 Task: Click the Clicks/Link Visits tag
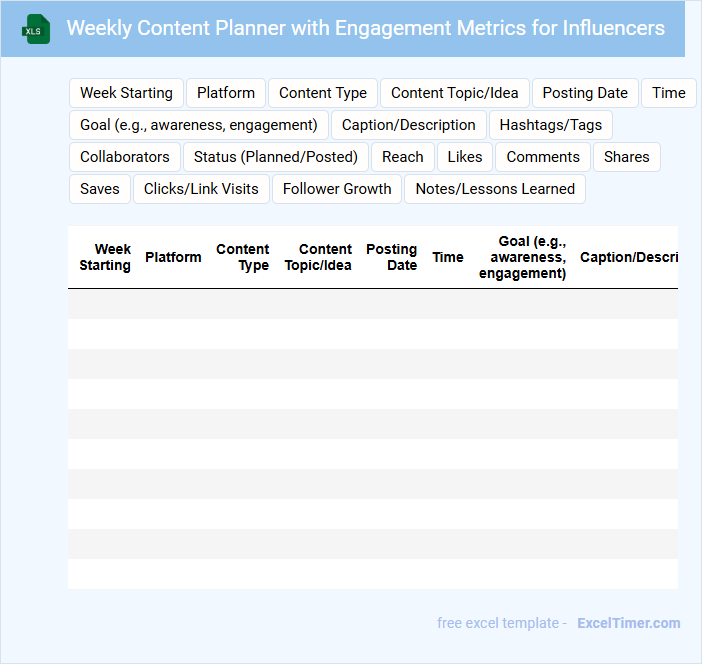coord(201,189)
